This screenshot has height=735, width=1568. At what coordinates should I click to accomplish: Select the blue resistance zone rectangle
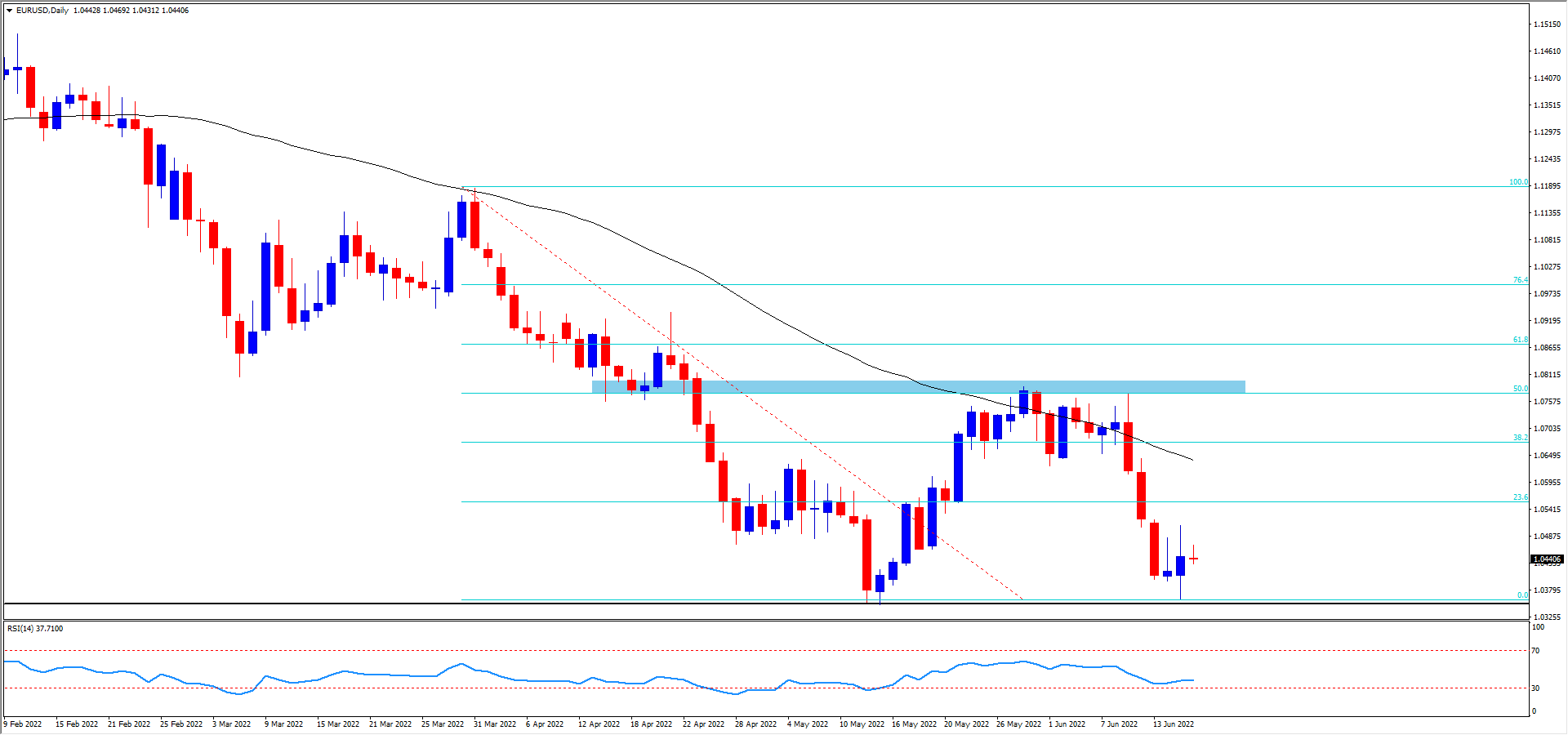click(918, 387)
